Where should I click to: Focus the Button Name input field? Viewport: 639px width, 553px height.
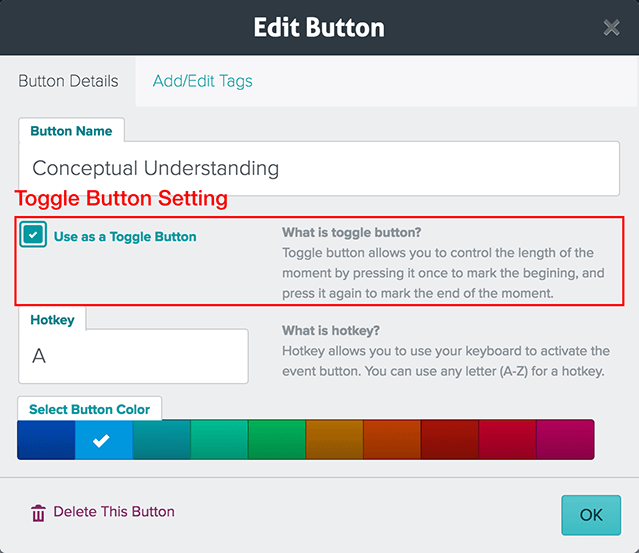click(x=319, y=168)
